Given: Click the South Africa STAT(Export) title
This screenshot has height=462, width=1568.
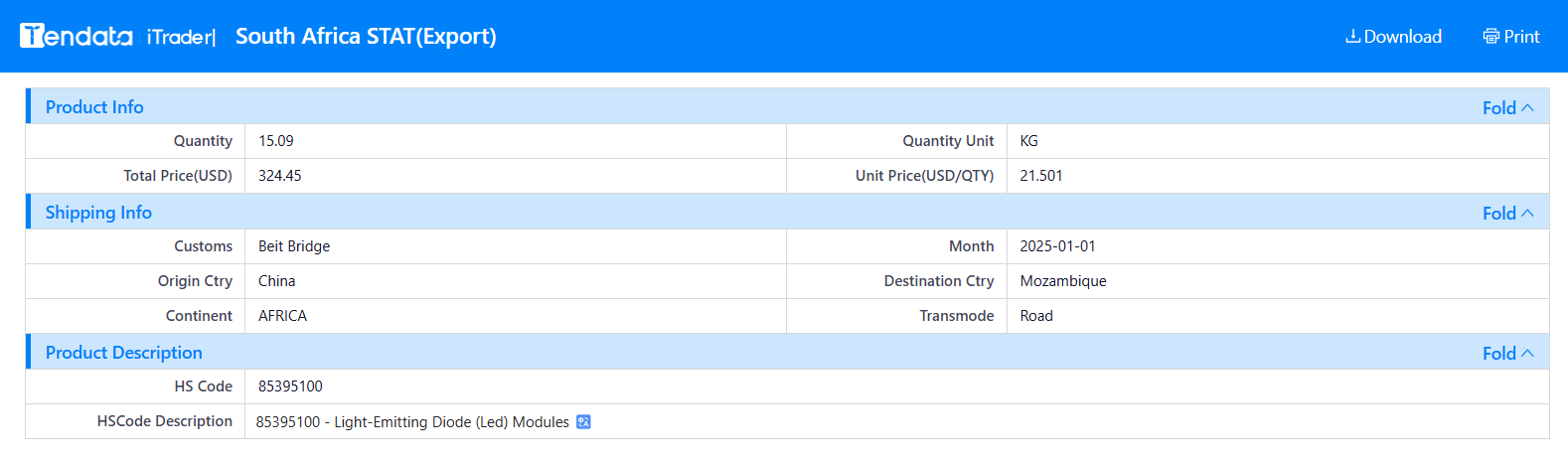Looking at the screenshot, I should coord(366,37).
